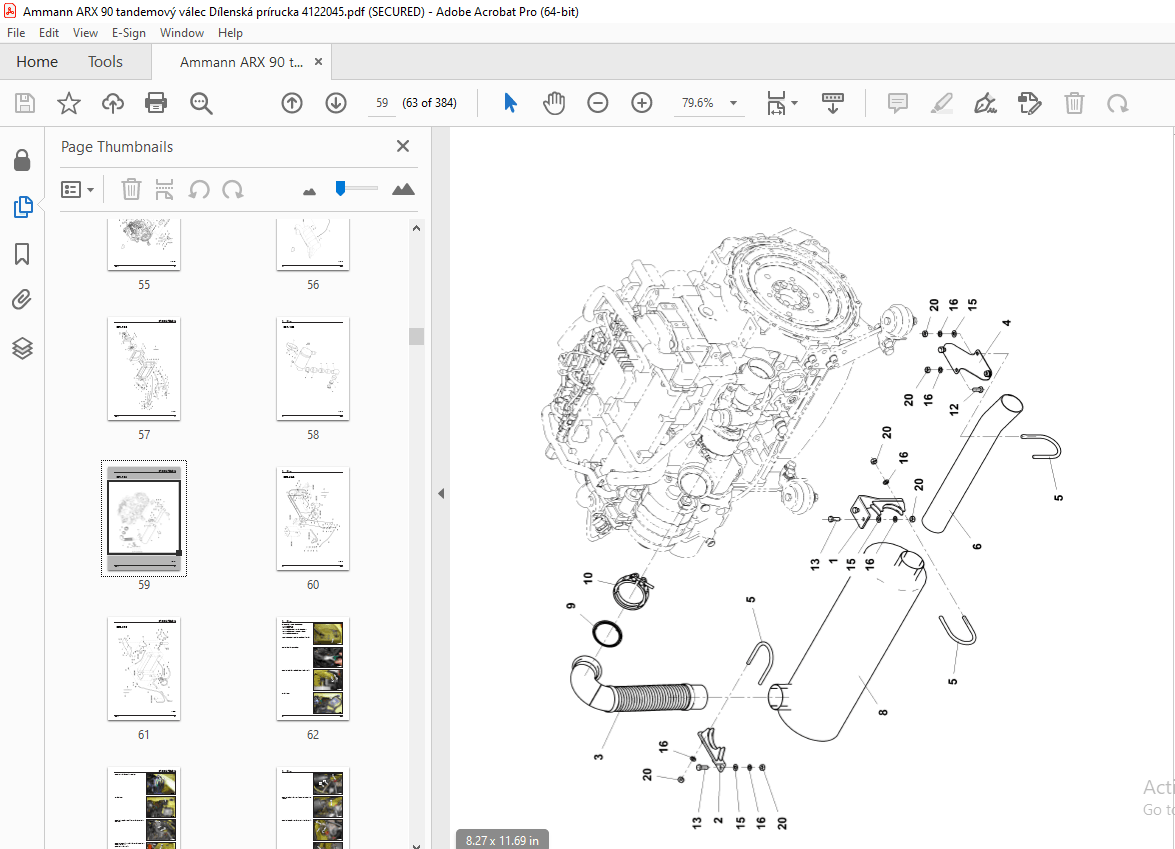Select page 60 thumbnail
This screenshot has height=849, width=1175.
click(x=312, y=519)
